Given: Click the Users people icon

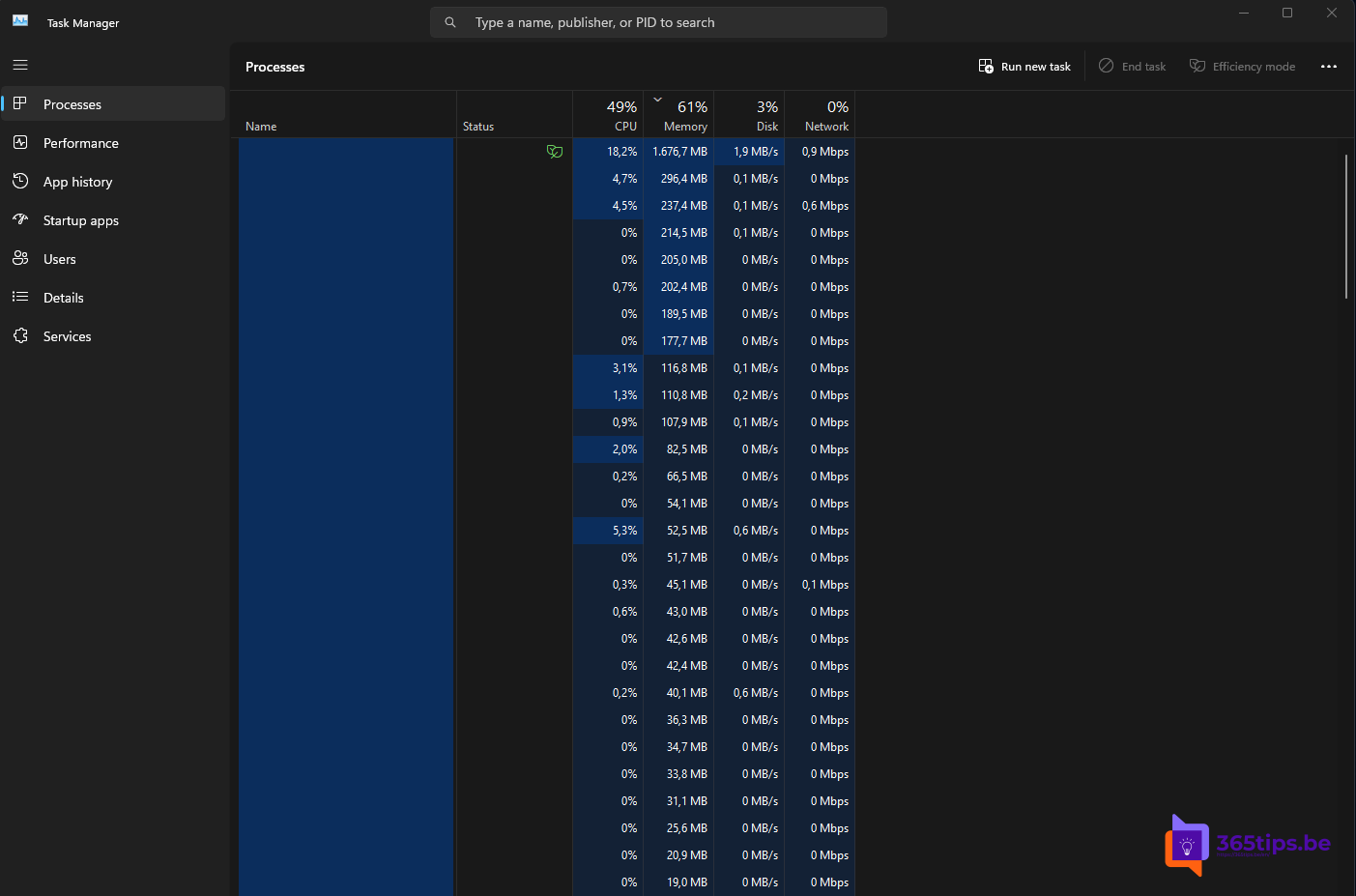Looking at the screenshot, I should [19, 258].
